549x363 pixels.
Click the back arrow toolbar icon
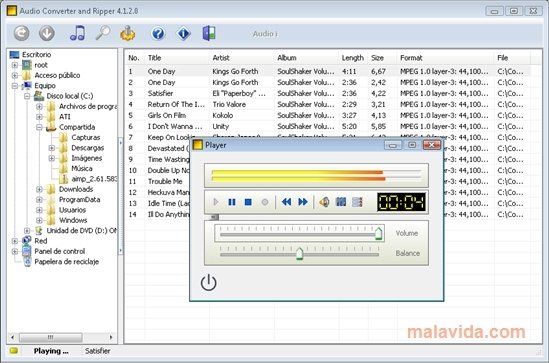21,34
